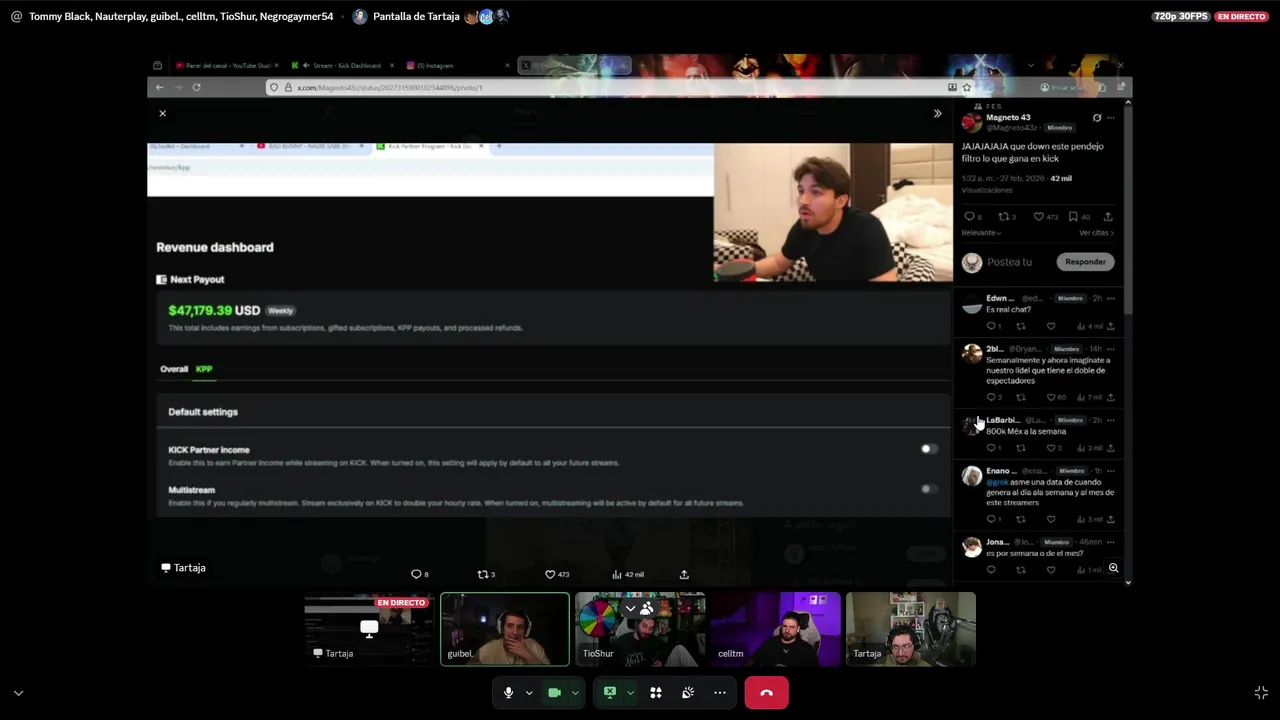Toggle KICK Partner Income switch
The height and width of the screenshot is (720, 1280).
click(929, 449)
